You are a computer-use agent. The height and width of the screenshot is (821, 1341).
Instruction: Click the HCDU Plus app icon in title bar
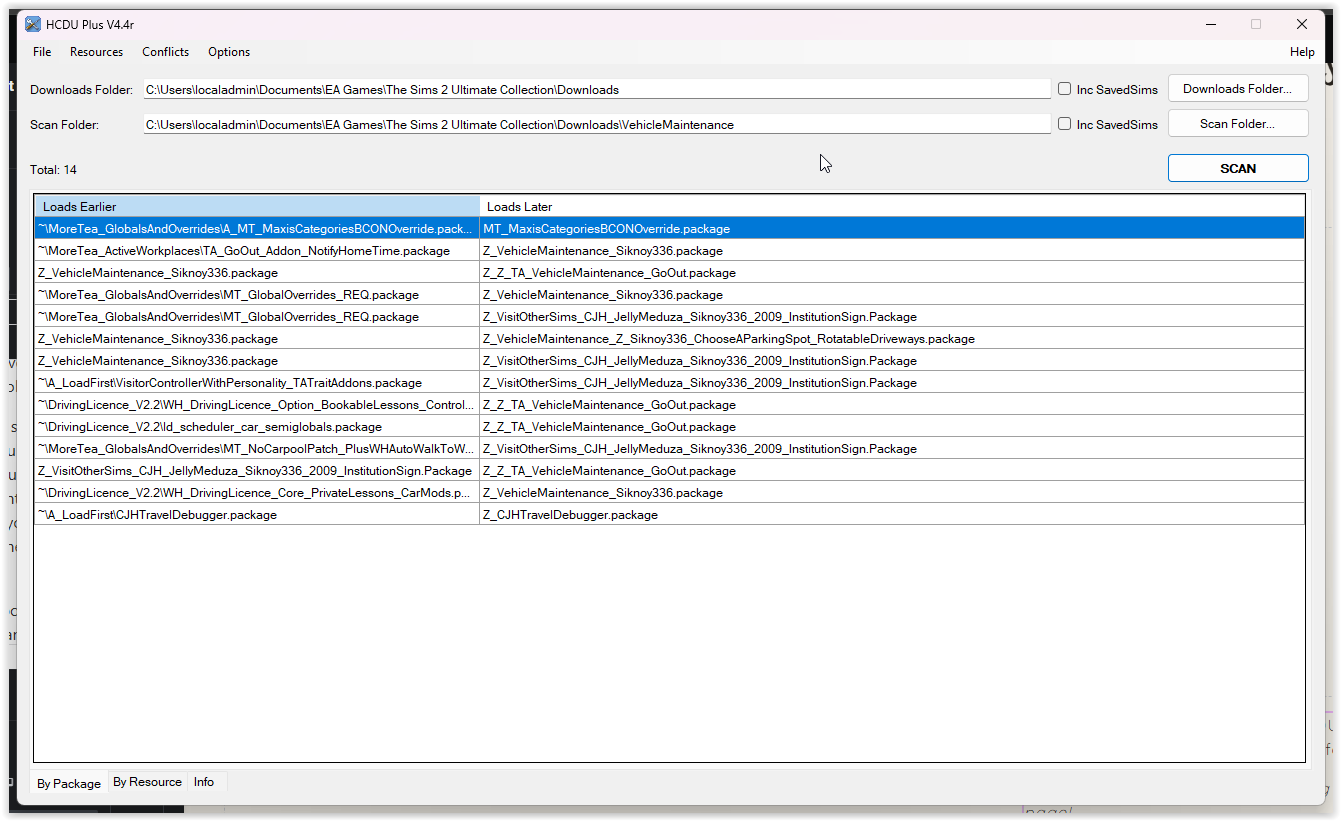click(33, 24)
